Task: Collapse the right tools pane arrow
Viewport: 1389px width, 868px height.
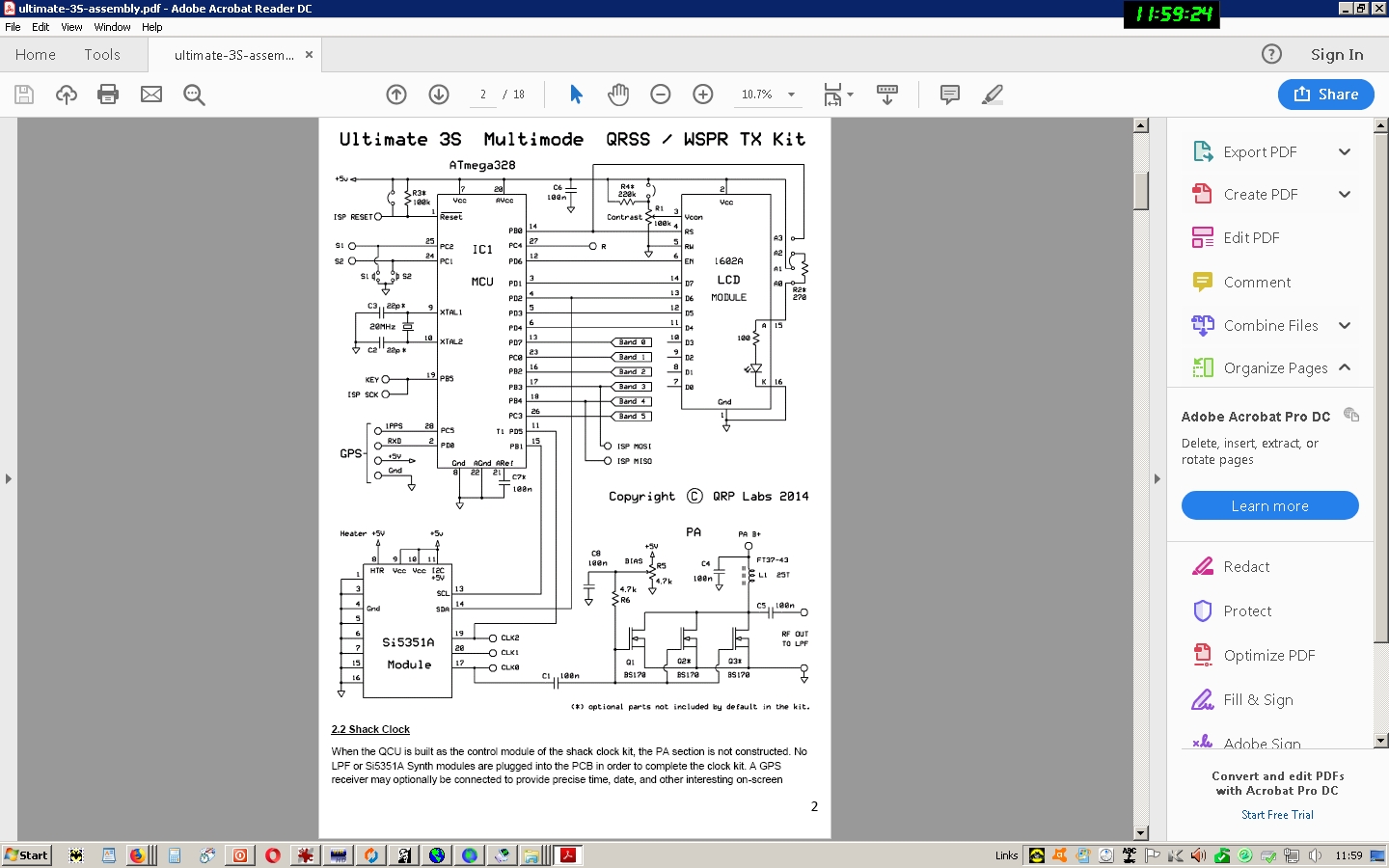Action: 1157,478
